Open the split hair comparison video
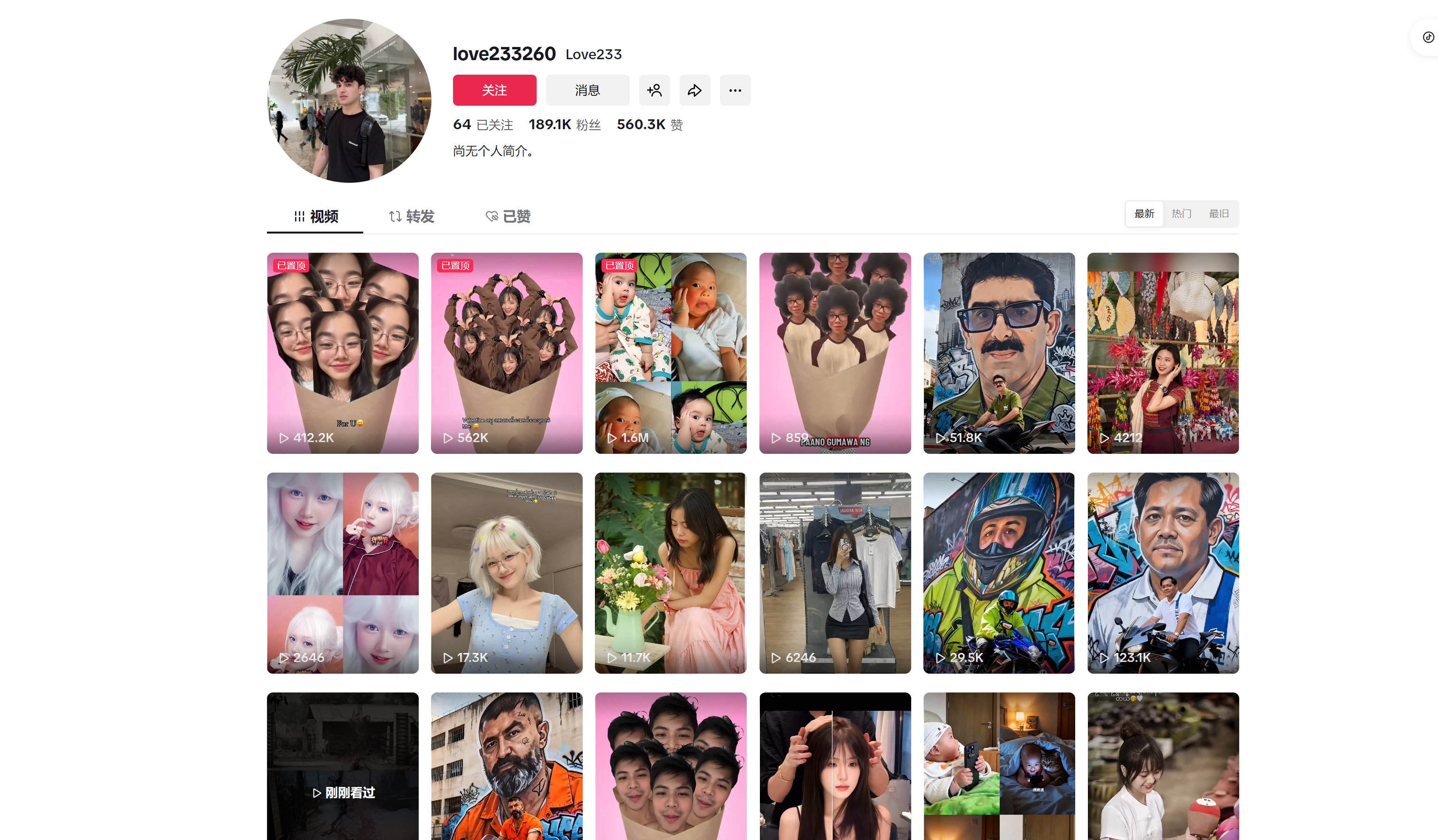Image resolution: width=1438 pixels, height=840 pixels. [836, 766]
